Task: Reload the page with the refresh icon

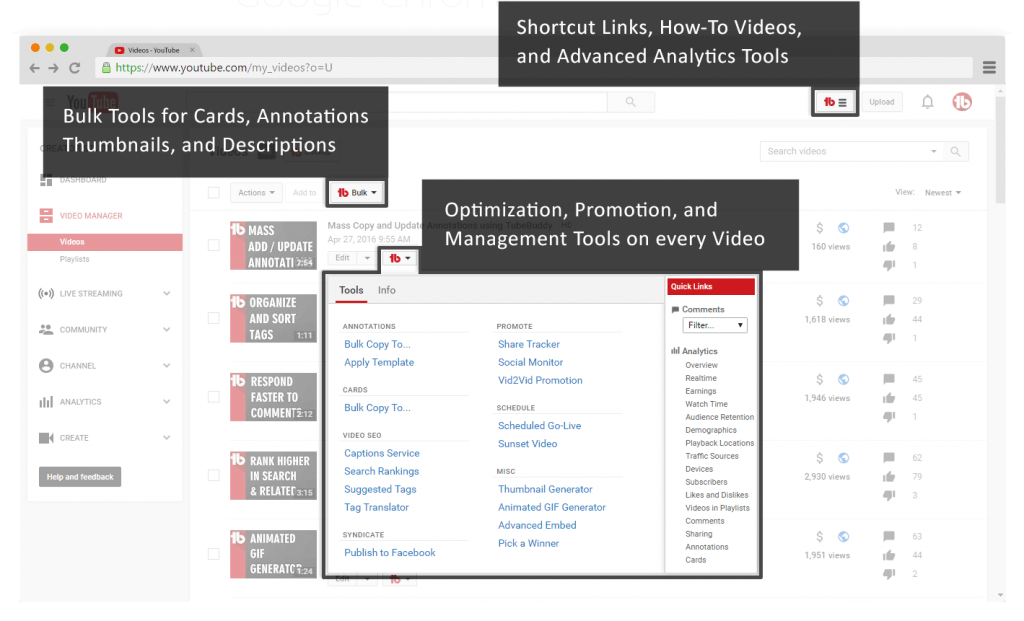Action: pyautogui.click(x=74, y=68)
